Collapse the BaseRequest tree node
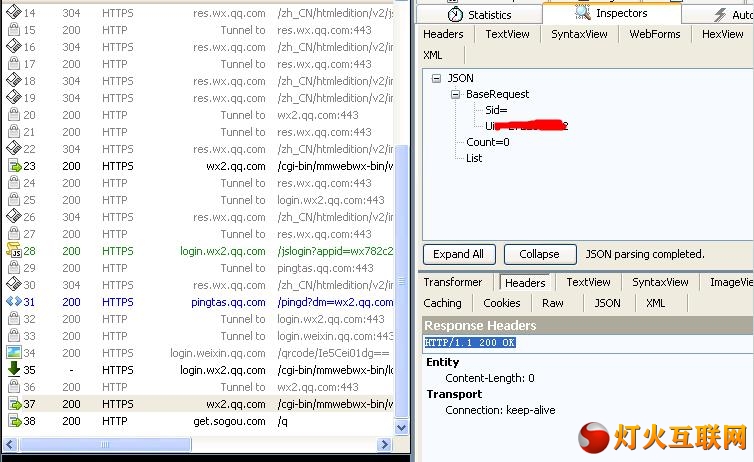This screenshot has width=754, height=462. [455, 94]
